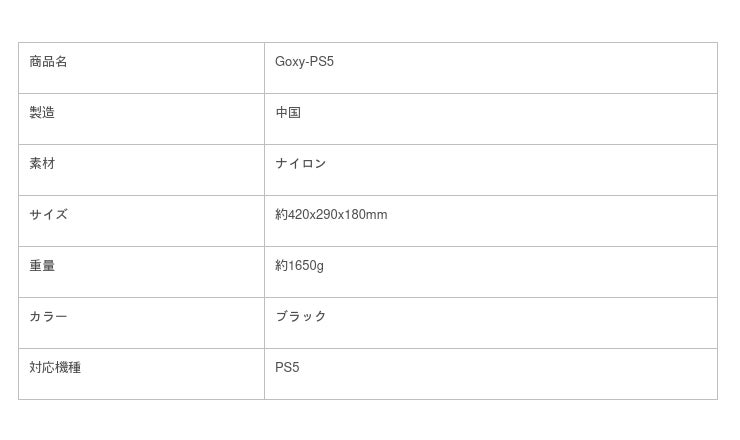The height and width of the screenshot is (440, 740).
Task: Select the PS5 compatible model value
Action: [x=287, y=368]
